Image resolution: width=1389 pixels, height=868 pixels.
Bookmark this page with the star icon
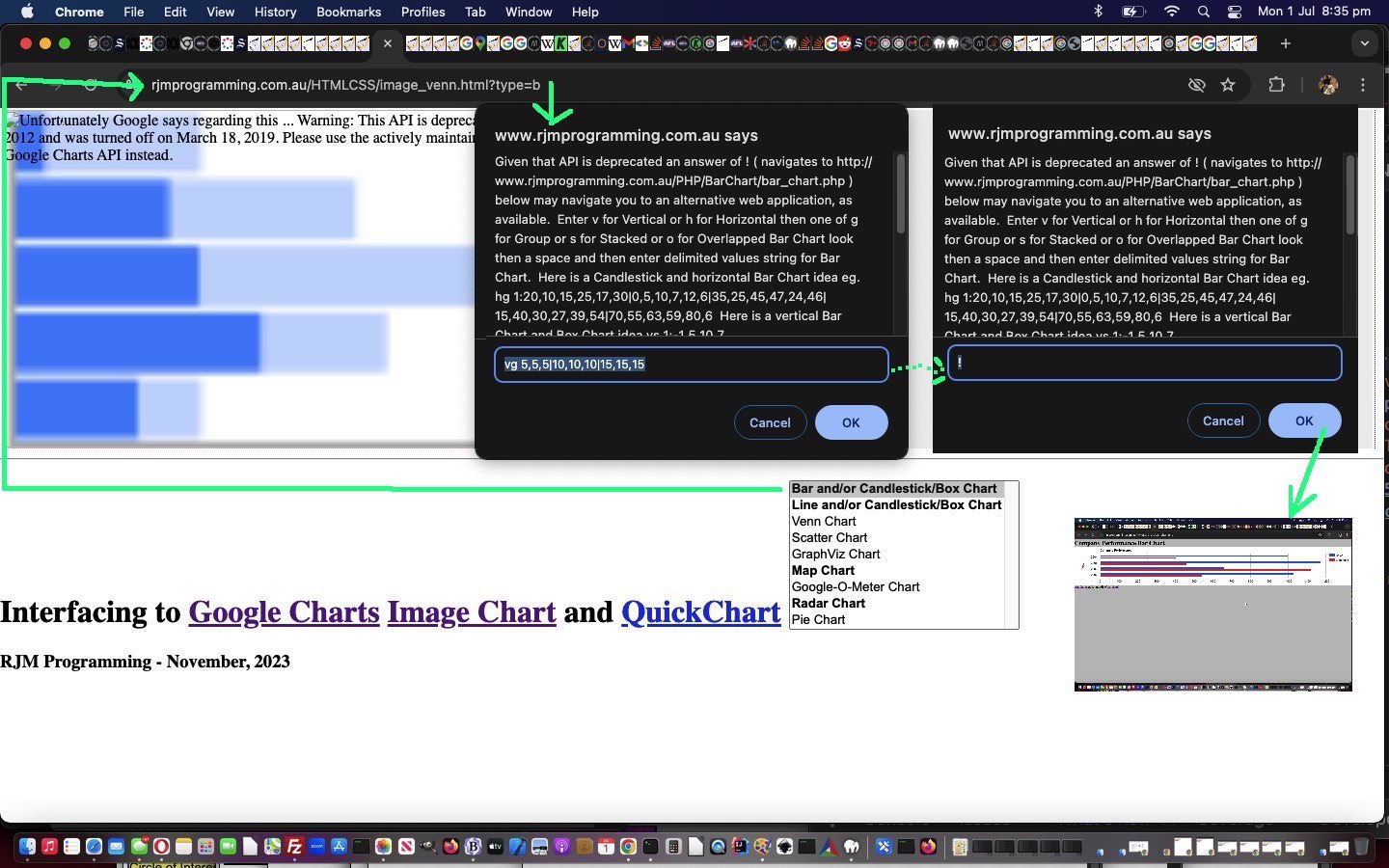point(1228,85)
